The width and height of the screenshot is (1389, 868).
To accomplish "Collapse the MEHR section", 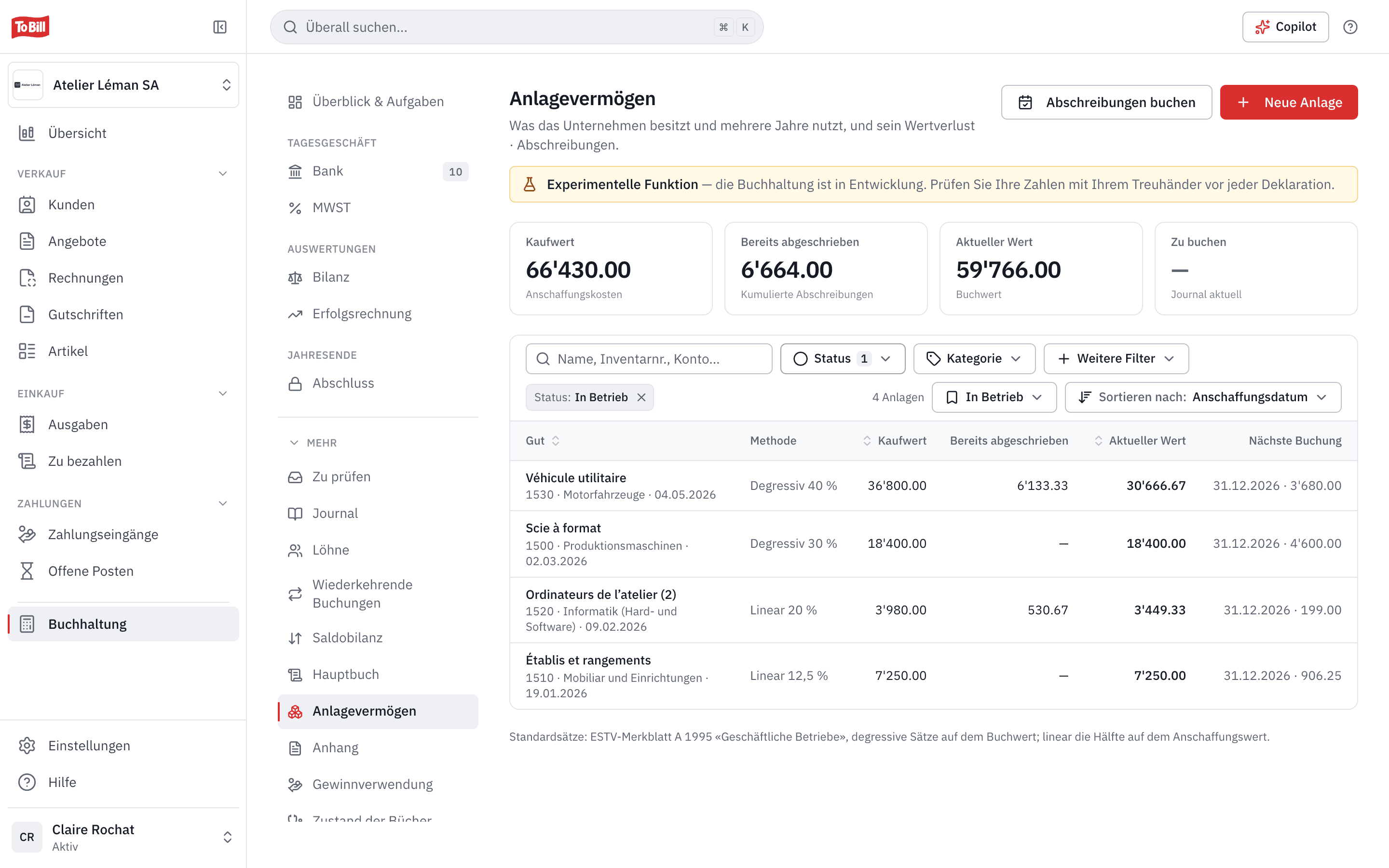I will tap(313, 443).
